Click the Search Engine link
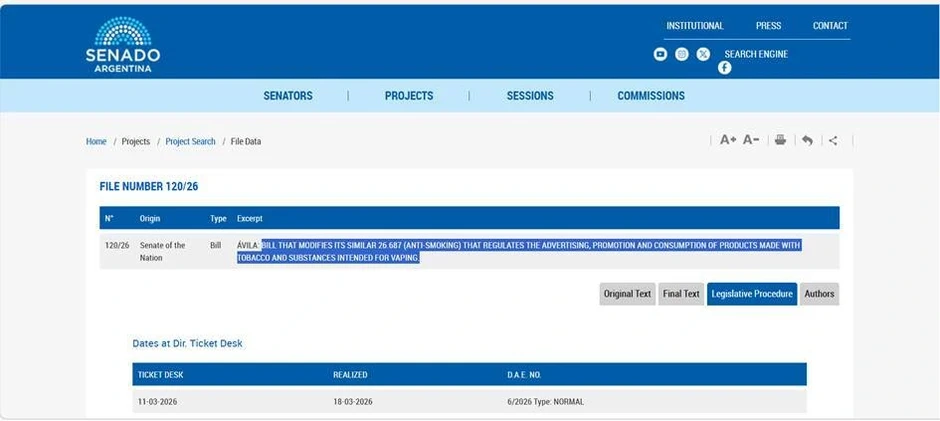940x421 pixels. (756, 54)
